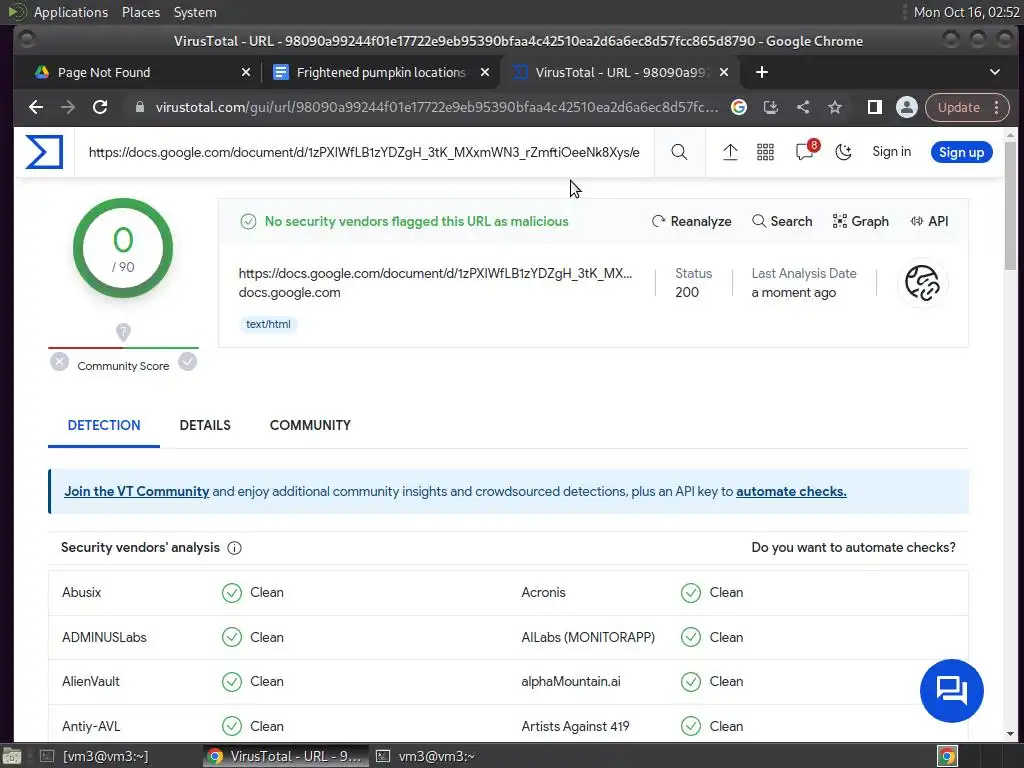Click the install/download page icon in address bar

coord(771,107)
